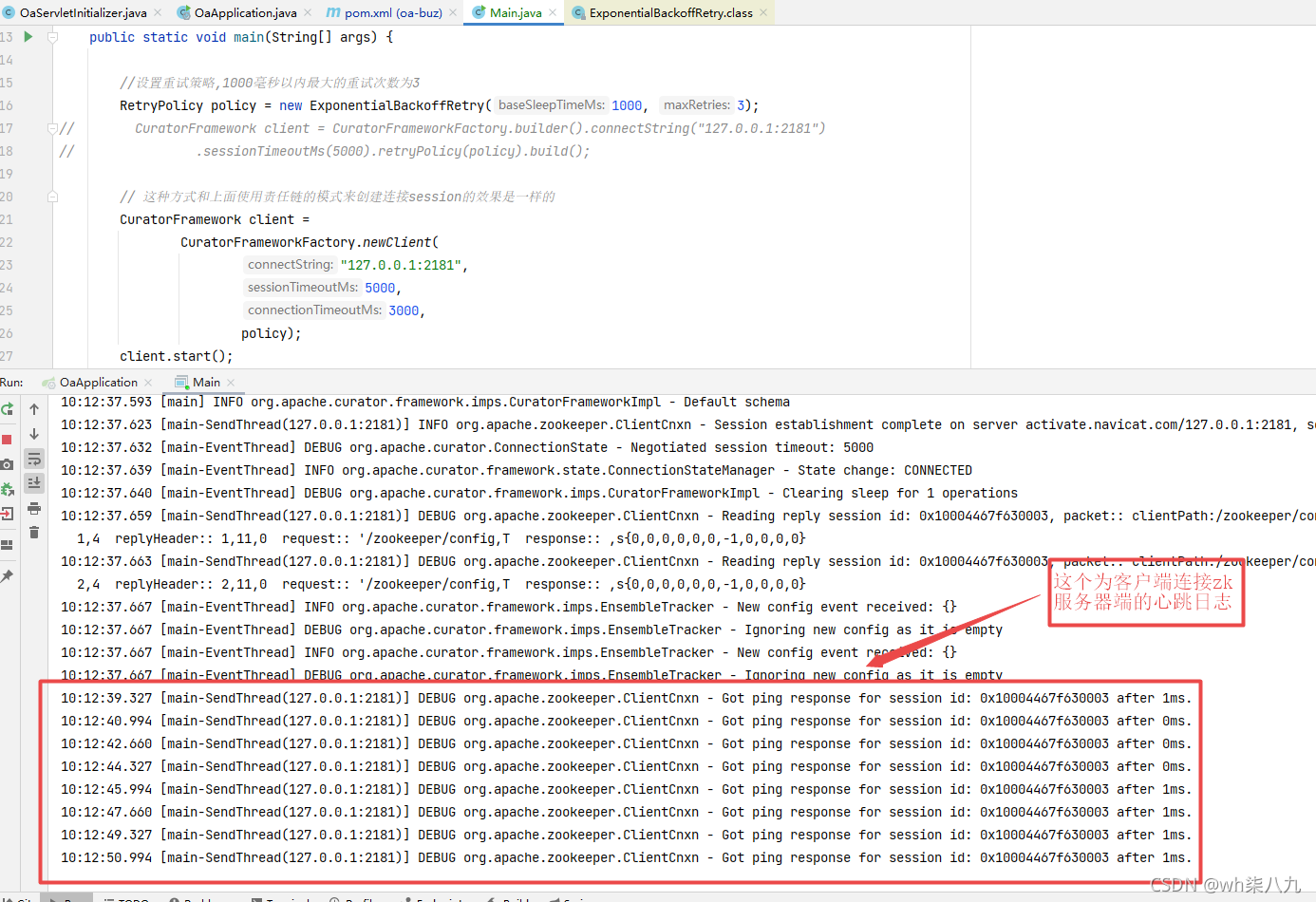This screenshot has width=1316, height=902.
Task: Collapse the main method fold marker
Action: tap(53, 37)
